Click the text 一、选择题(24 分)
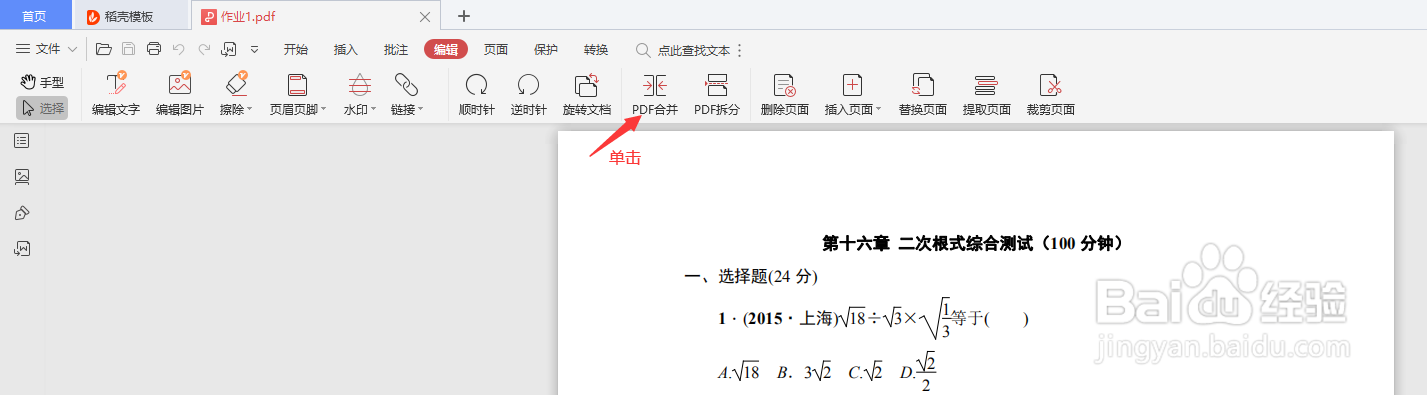The width and height of the screenshot is (1427, 395). click(x=751, y=277)
